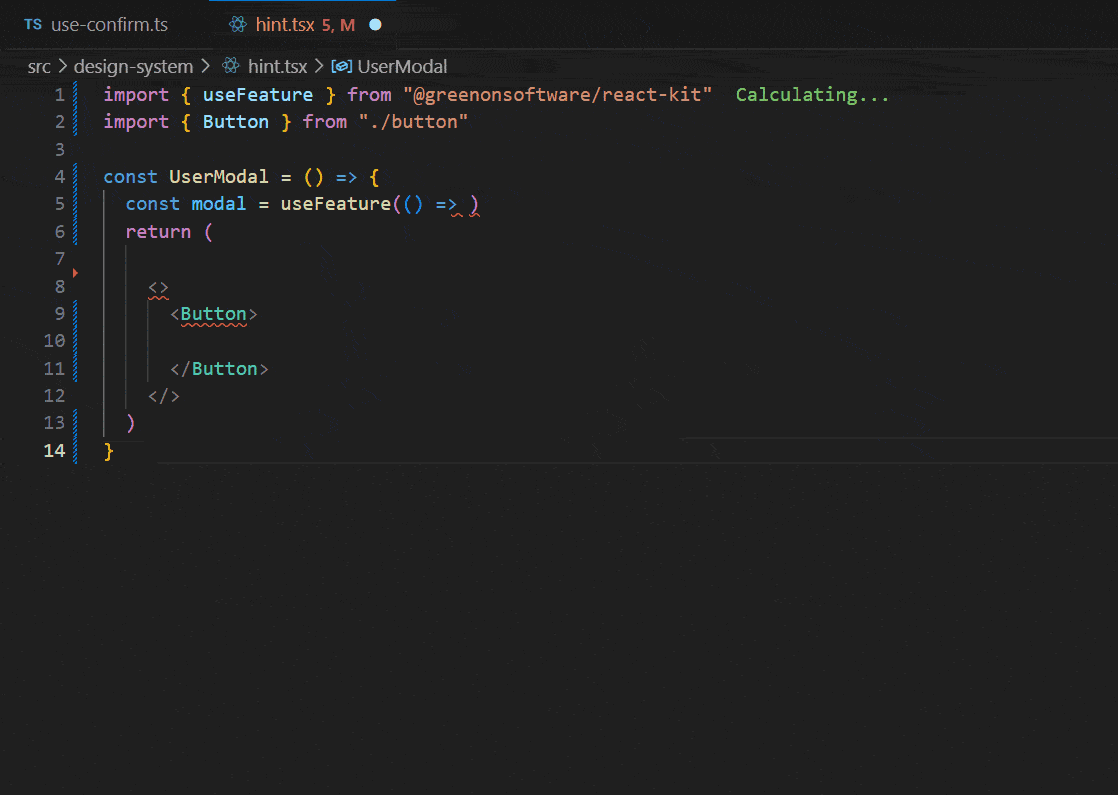The height and width of the screenshot is (795, 1118).
Task: Click the blue change bar beside line 4
Action: point(75,177)
